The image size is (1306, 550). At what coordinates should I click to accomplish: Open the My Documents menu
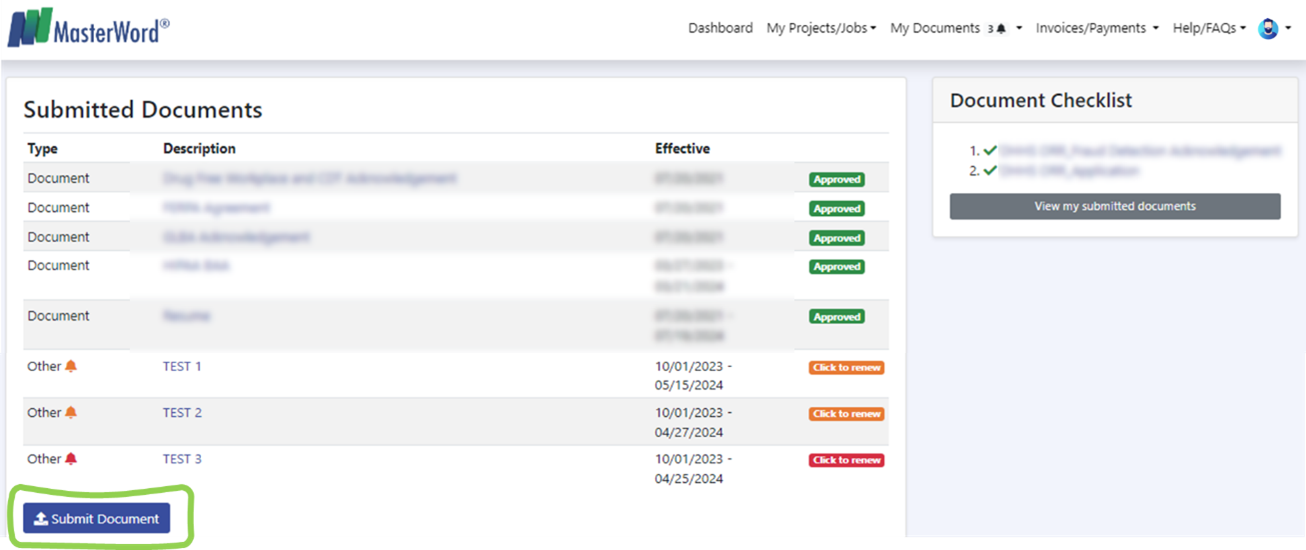pyautogui.click(x=935, y=28)
